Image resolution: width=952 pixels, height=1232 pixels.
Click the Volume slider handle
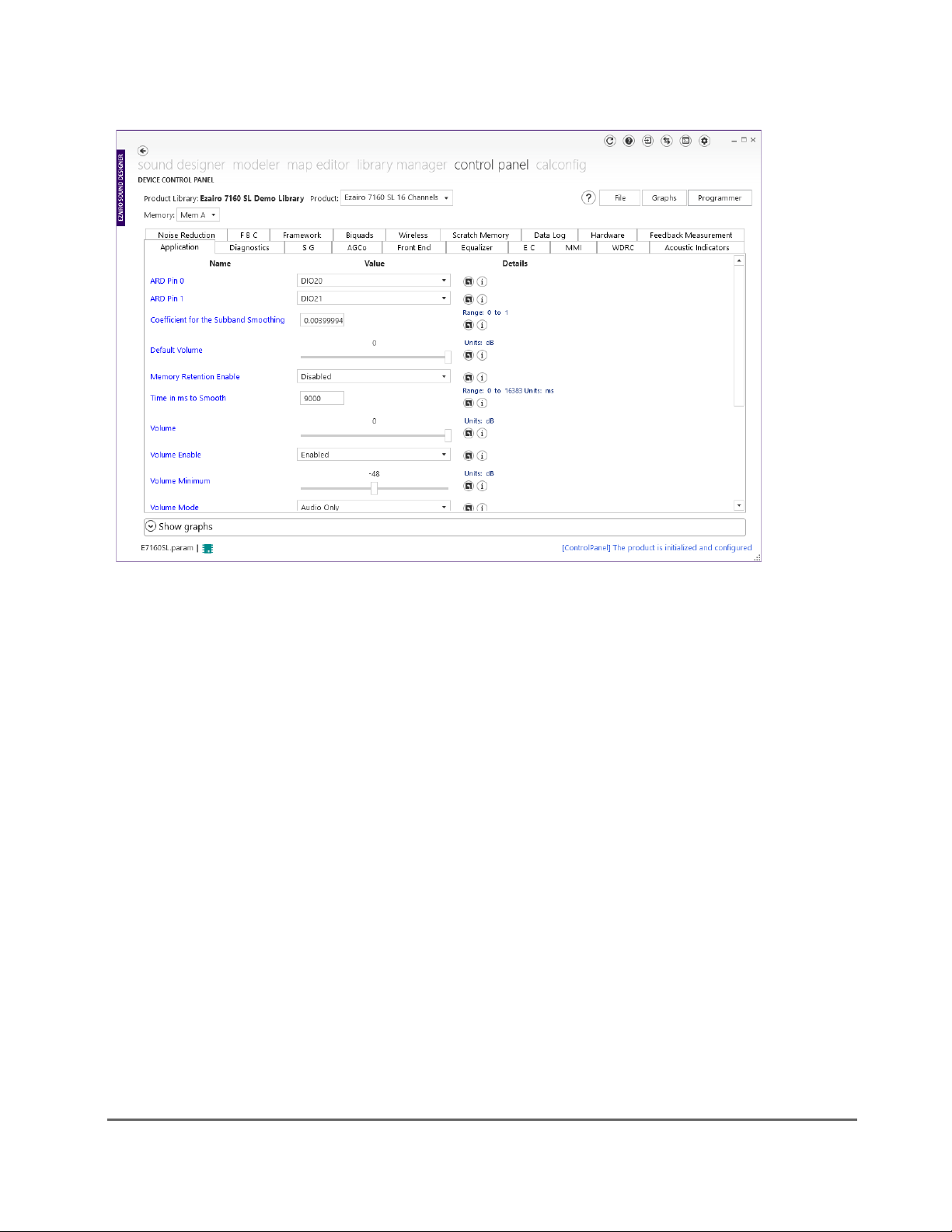[448, 435]
